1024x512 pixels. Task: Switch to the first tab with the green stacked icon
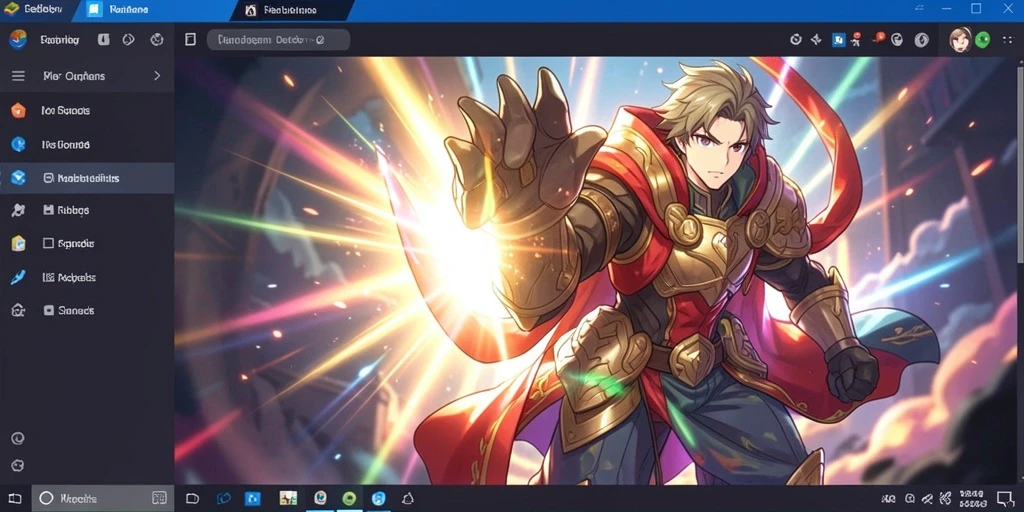pos(34,9)
